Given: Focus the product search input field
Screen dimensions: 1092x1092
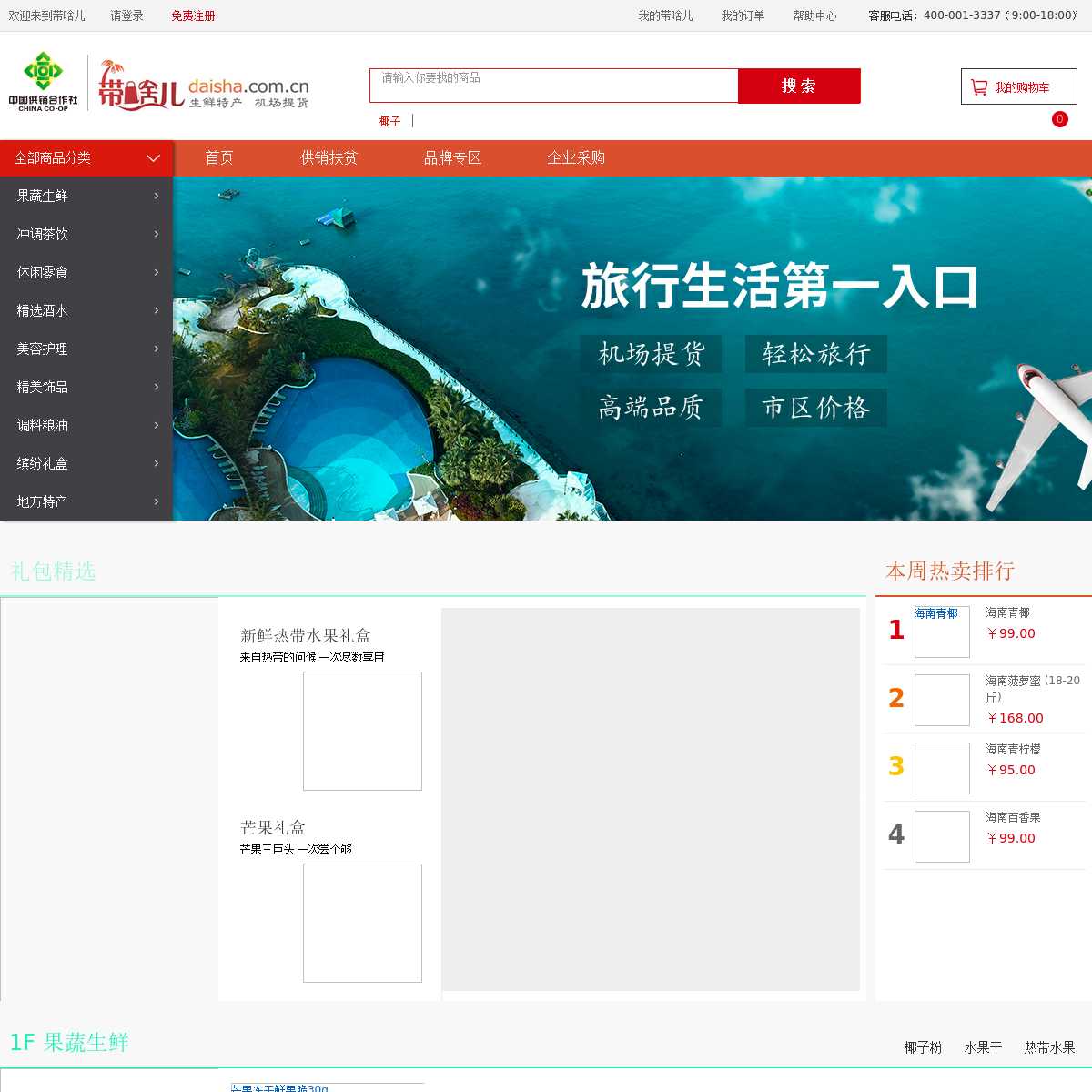Looking at the screenshot, I should point(553,86).
